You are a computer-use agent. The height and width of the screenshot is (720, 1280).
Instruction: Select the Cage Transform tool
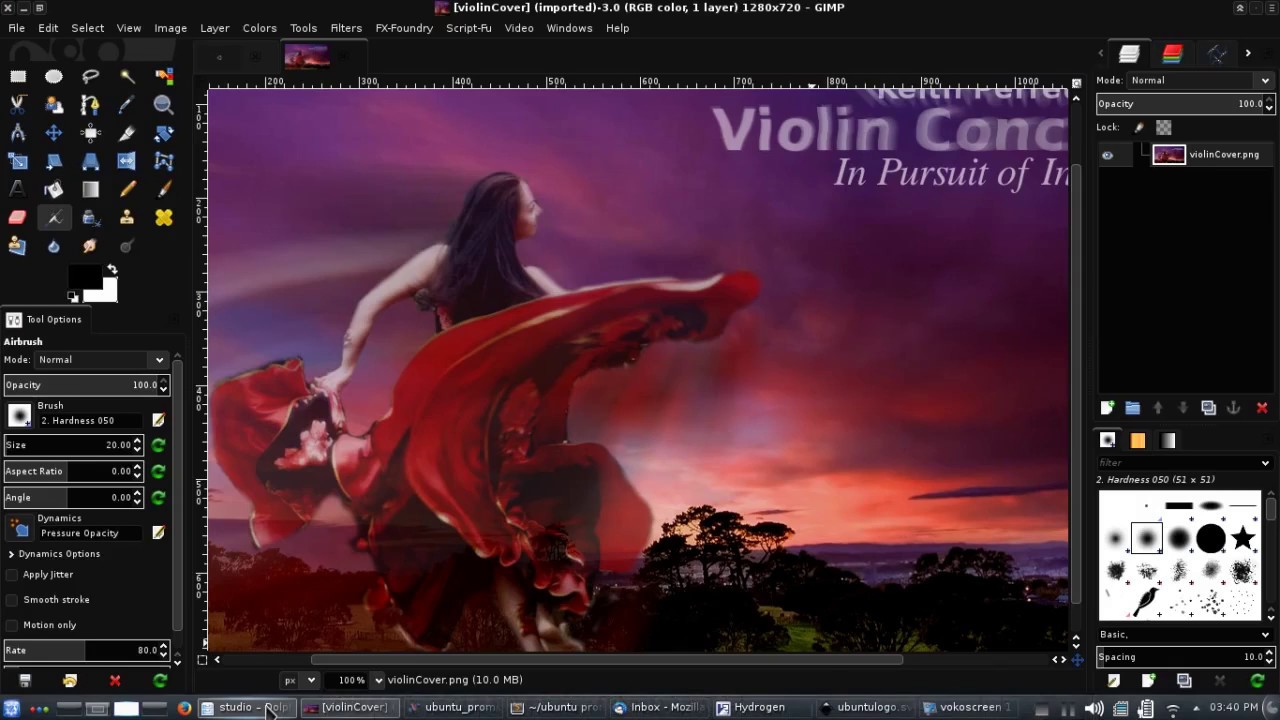[164, 161]
